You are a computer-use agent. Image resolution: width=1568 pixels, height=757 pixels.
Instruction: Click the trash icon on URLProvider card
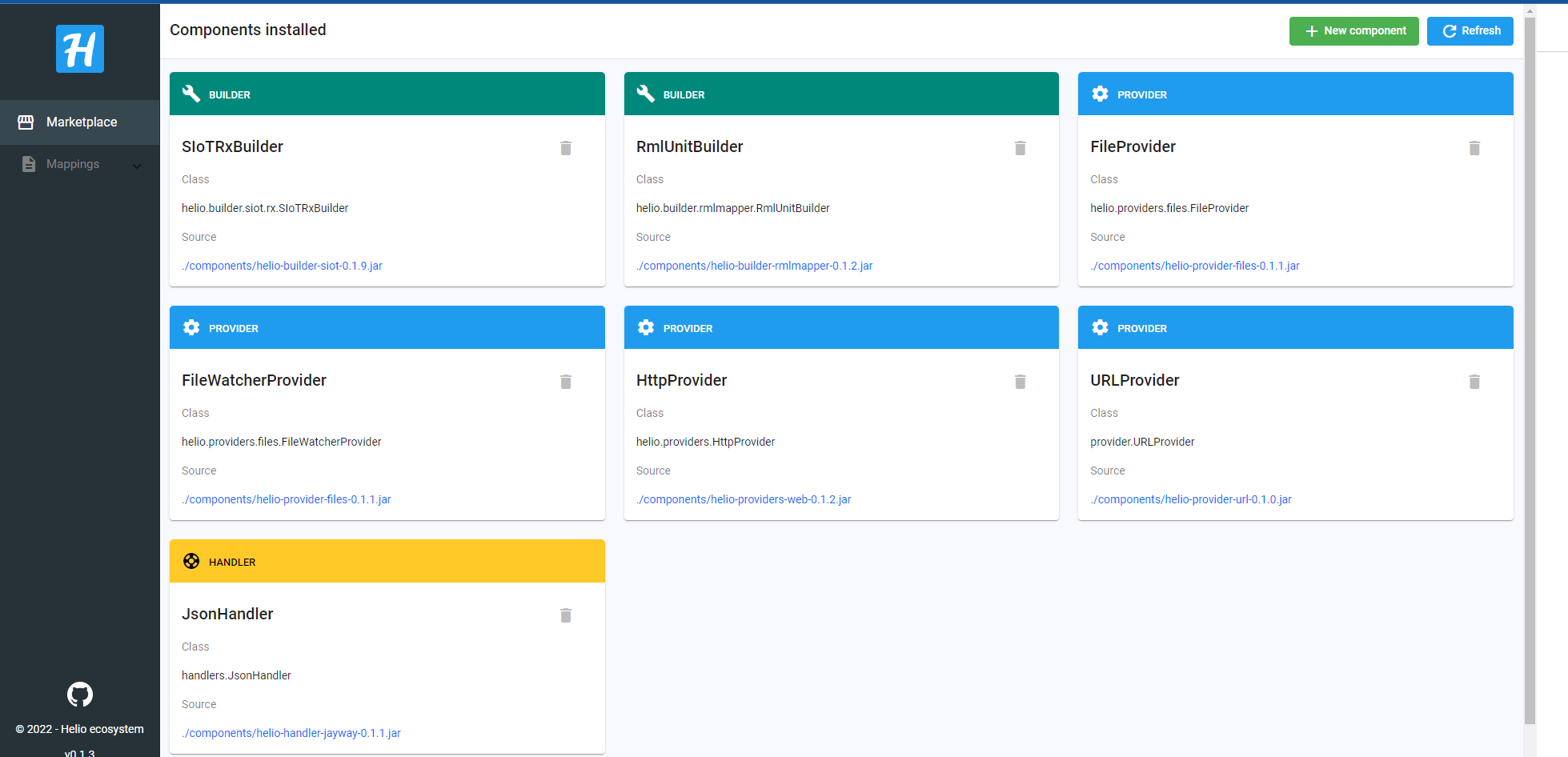point(1475,382)
